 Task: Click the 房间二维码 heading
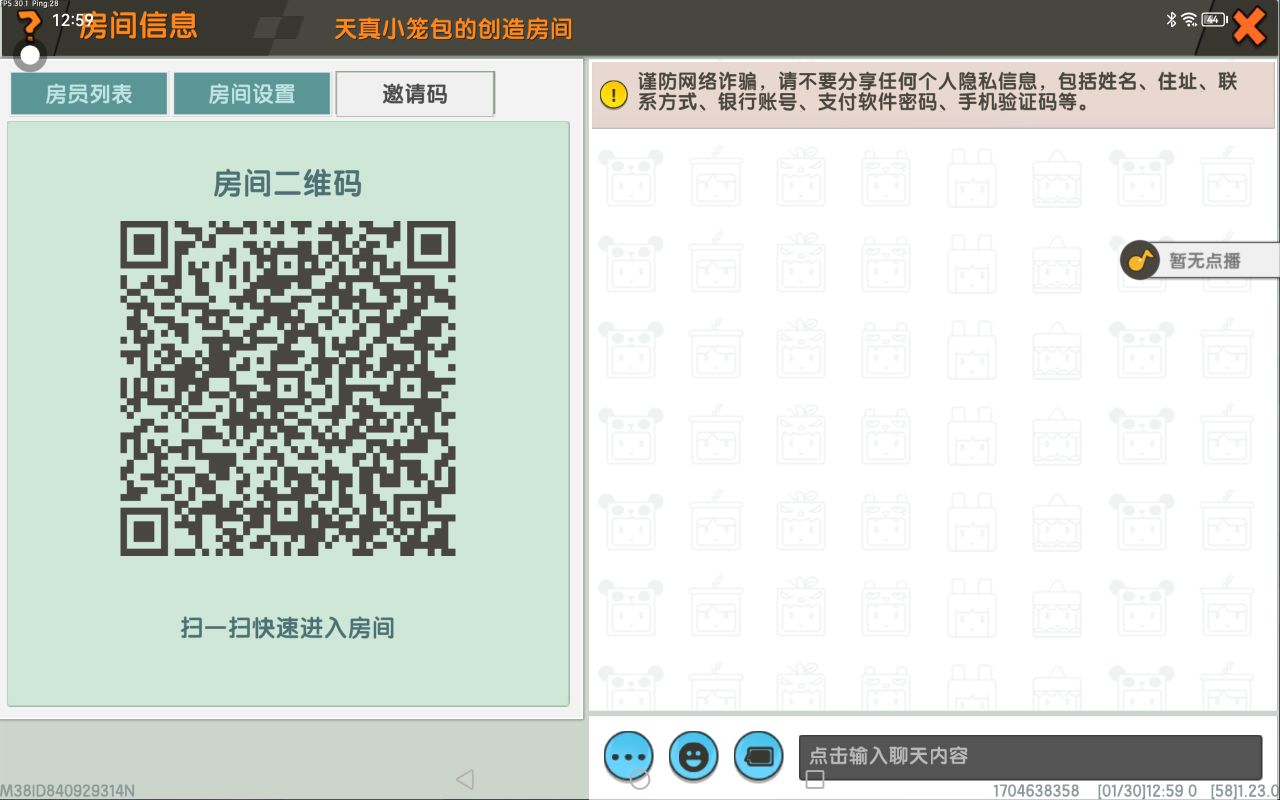[288, 184]
